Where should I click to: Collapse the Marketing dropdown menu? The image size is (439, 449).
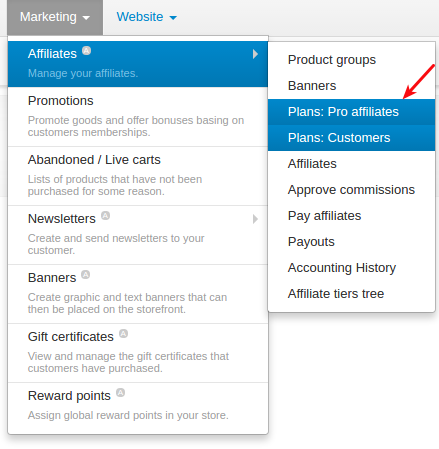pos(55,17)
